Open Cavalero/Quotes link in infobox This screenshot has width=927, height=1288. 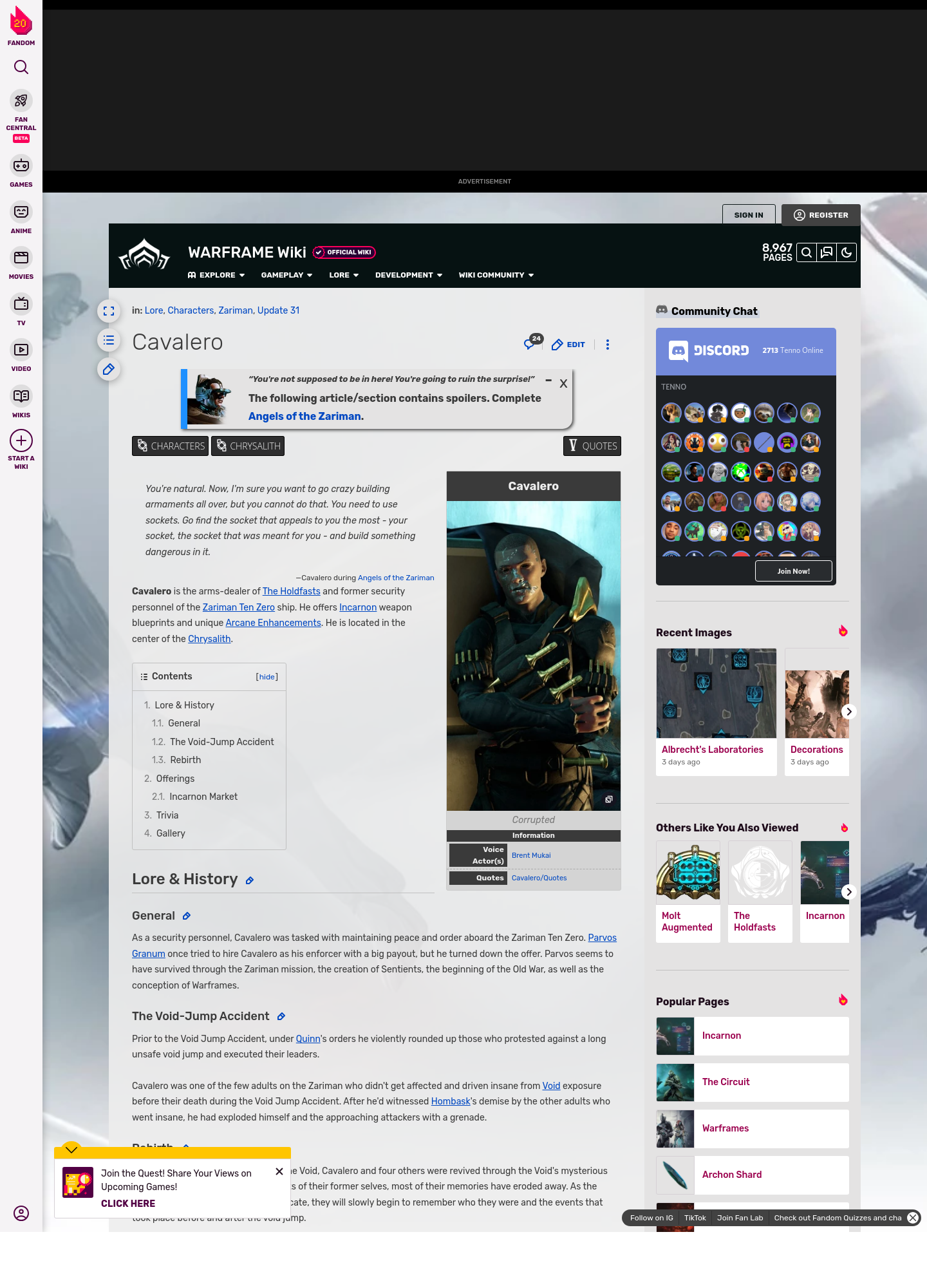[539, 878]
